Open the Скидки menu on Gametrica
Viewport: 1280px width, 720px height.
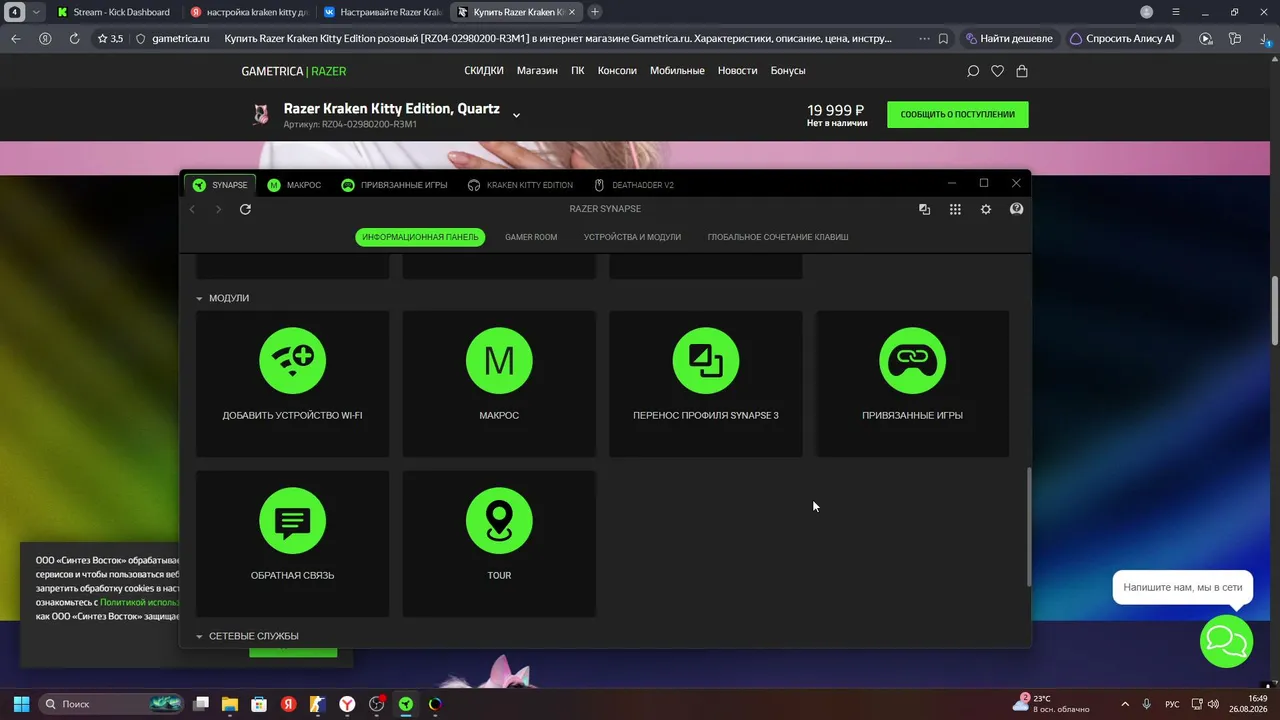[x=484, y=71]
